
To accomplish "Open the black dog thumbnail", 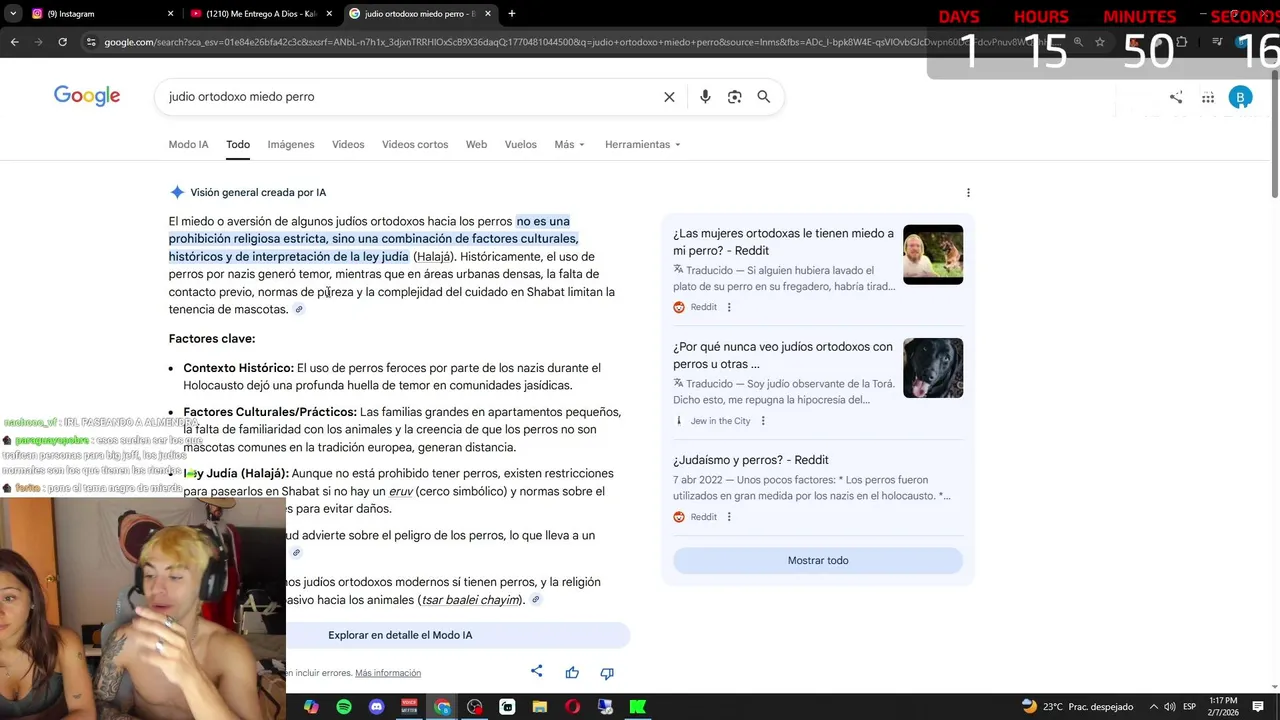I will point(933,368).
